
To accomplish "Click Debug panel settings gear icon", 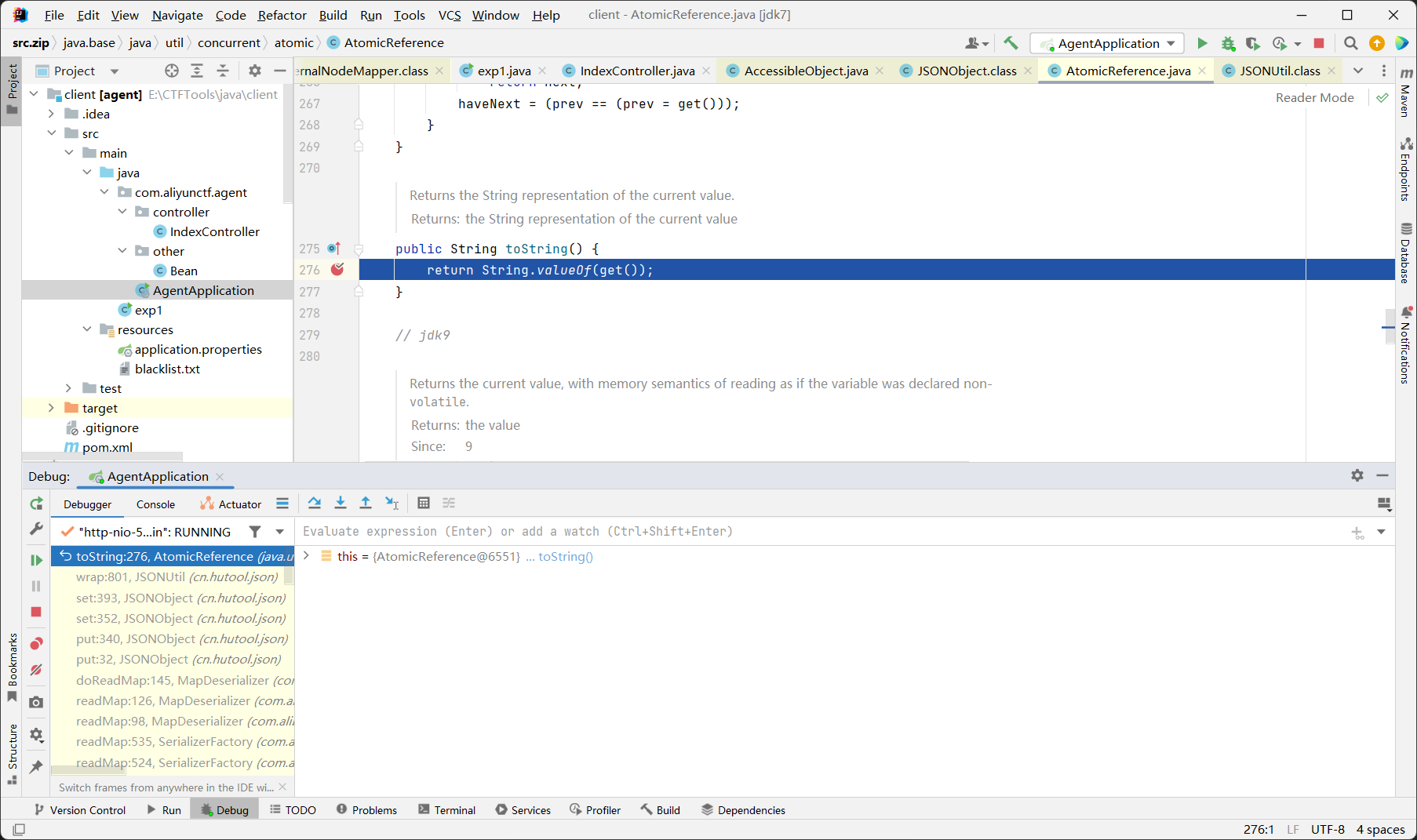I will (1357, 475).
